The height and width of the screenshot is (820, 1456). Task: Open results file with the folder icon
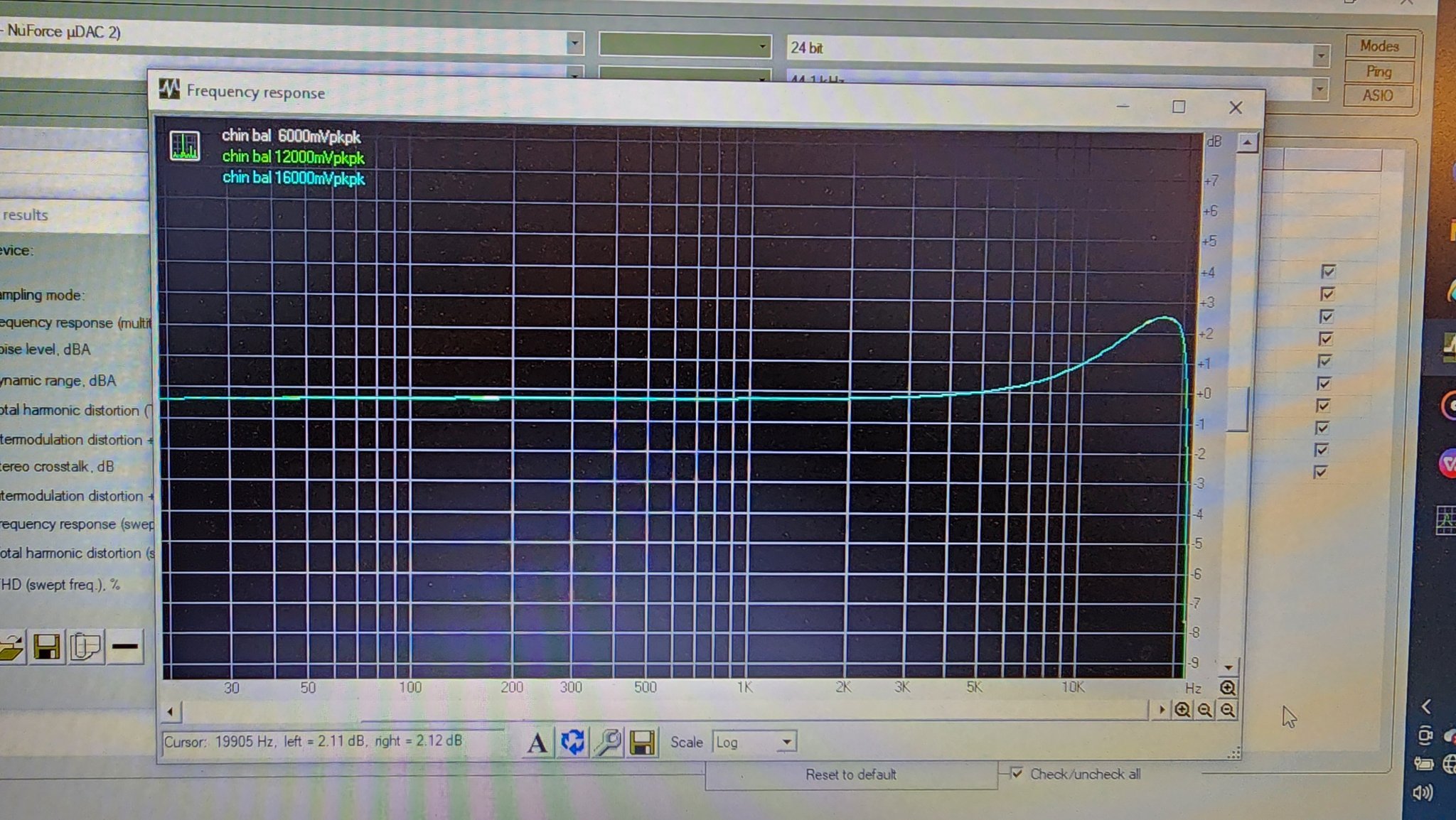11,647
